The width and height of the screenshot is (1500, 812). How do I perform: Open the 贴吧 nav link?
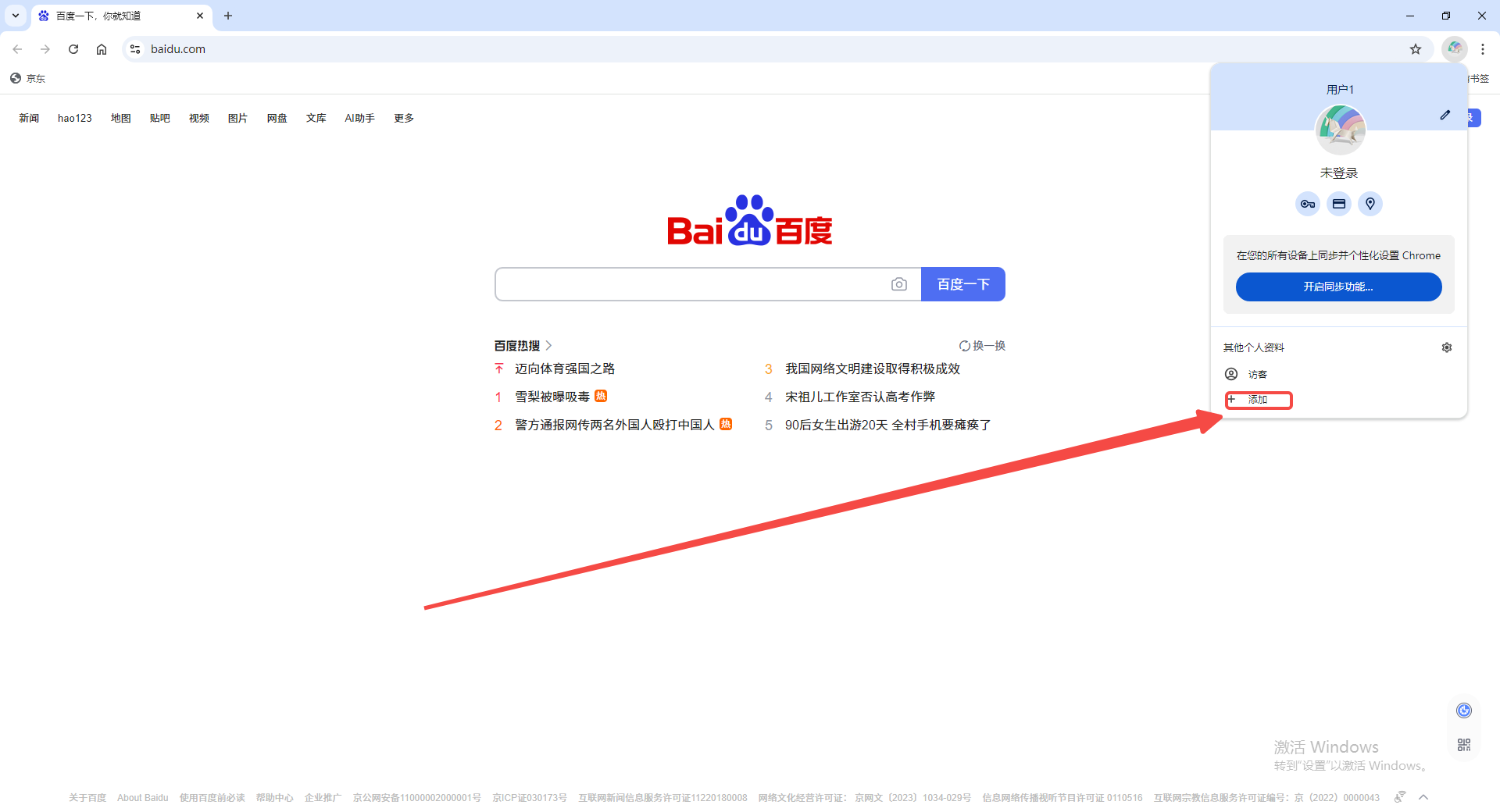160,118
